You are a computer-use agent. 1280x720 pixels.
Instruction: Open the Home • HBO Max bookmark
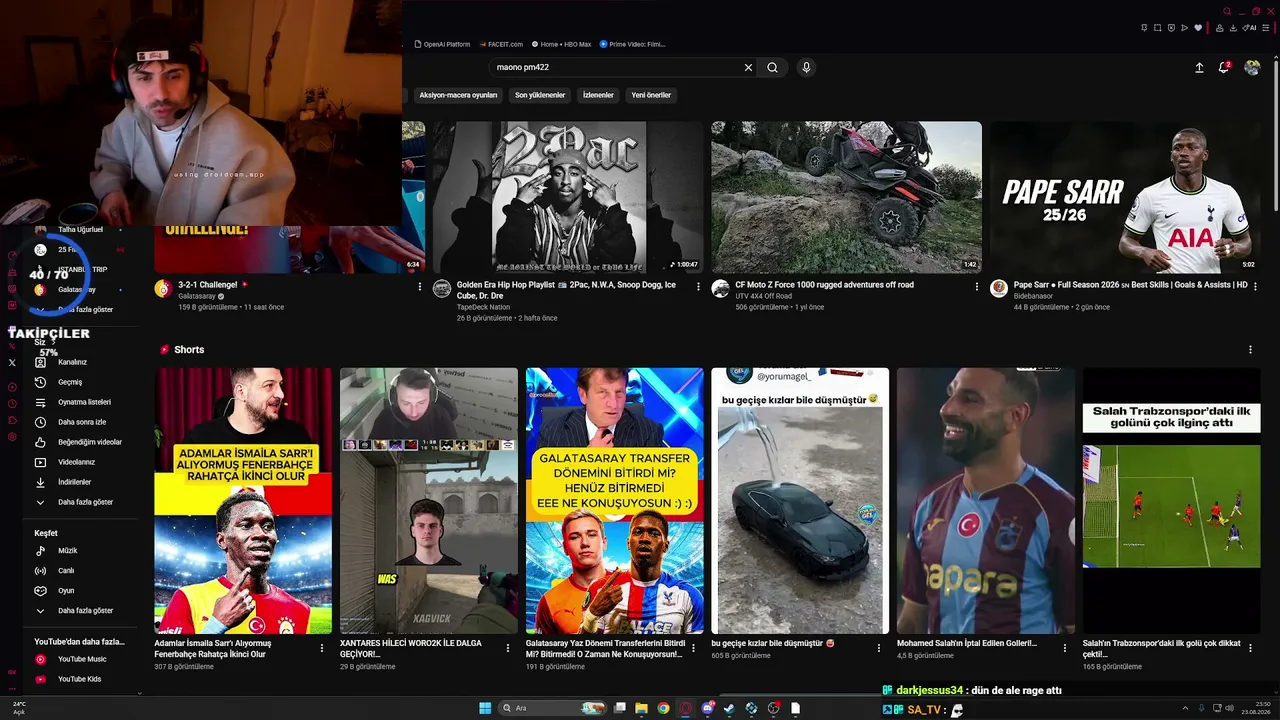click(x=562, y=44)
